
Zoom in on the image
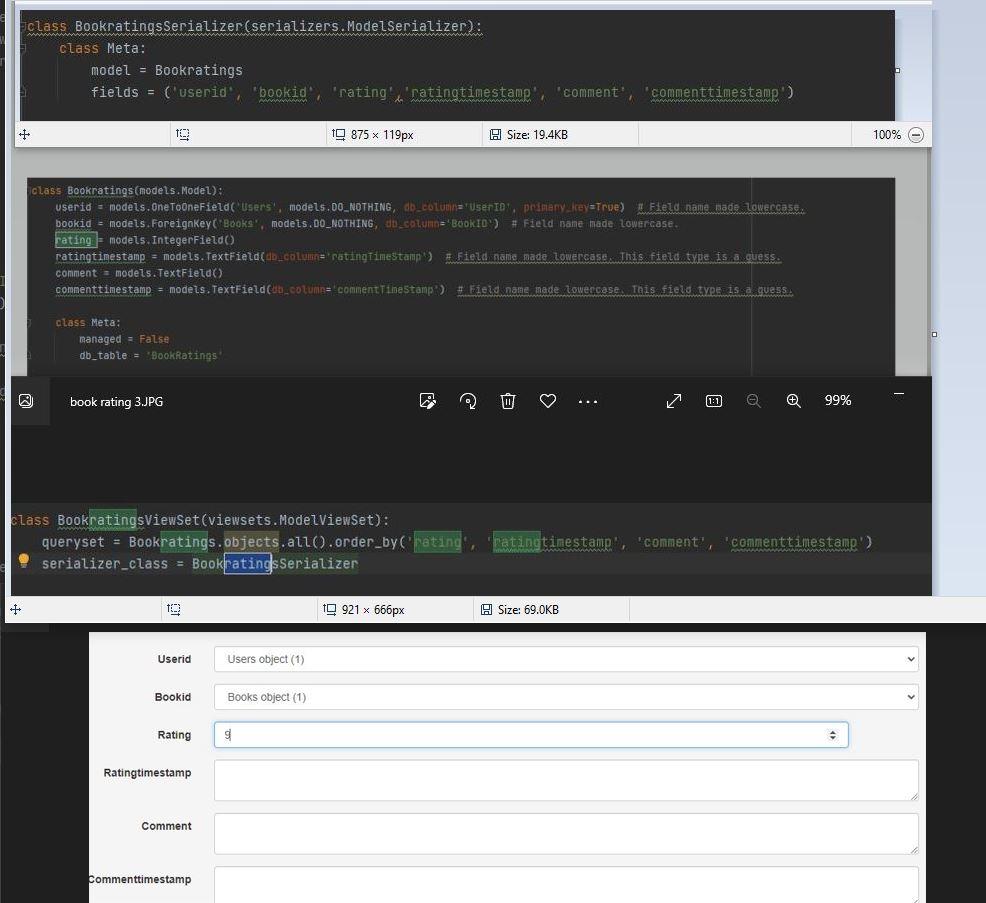(x=794, y=401)
